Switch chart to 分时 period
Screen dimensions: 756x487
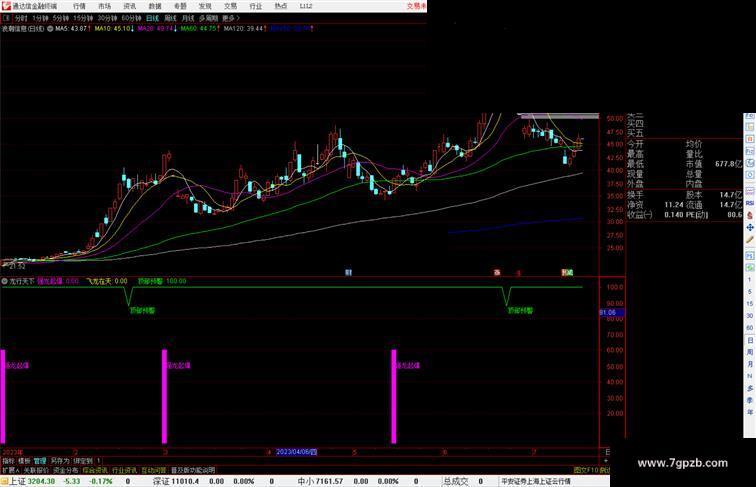(21, 18)
